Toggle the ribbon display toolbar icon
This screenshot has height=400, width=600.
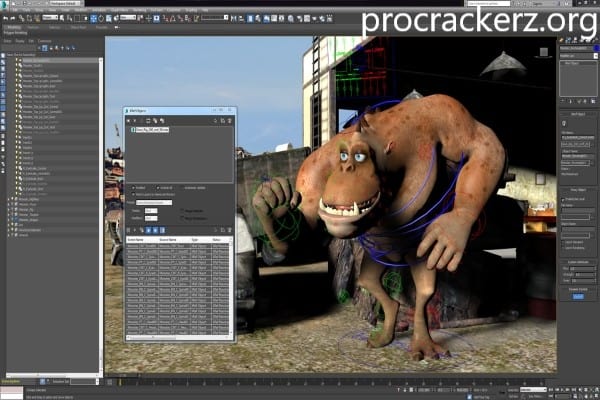(266, 18)
